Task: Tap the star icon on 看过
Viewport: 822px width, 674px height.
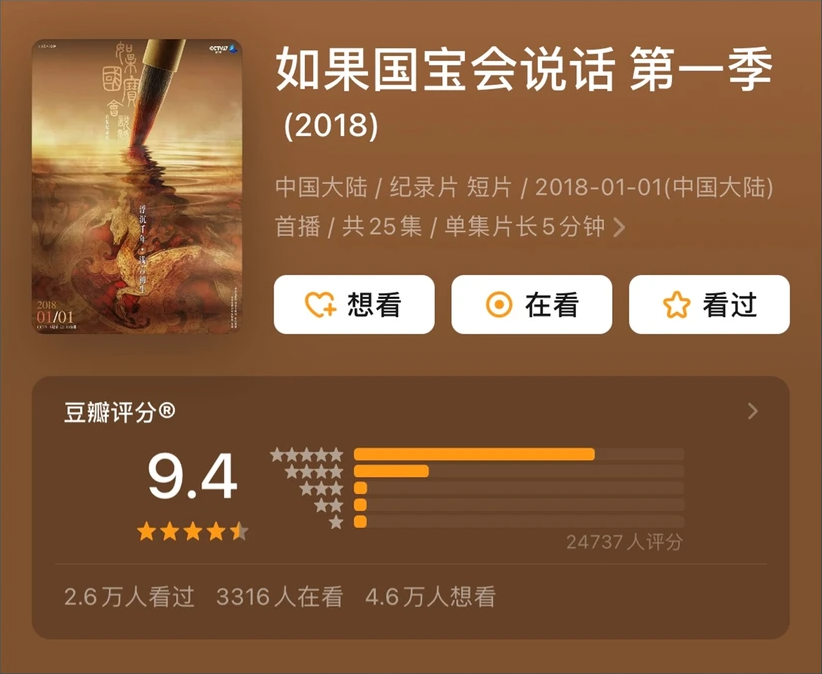Action: (x=676, y=305)
